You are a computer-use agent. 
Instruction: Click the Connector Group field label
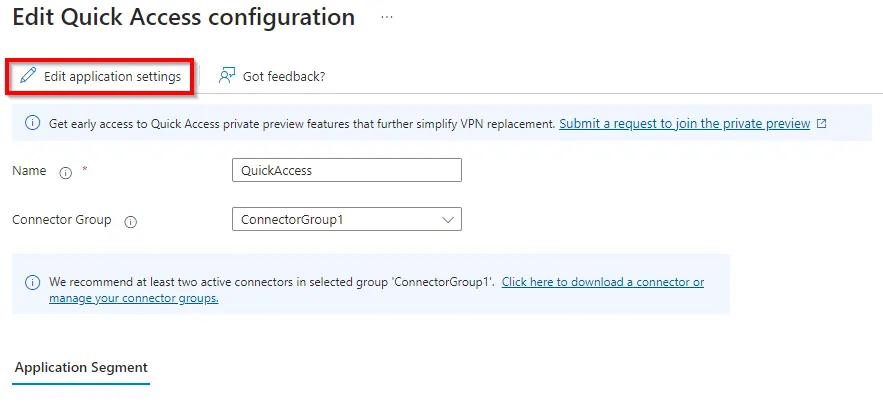[x=62, y=220]
